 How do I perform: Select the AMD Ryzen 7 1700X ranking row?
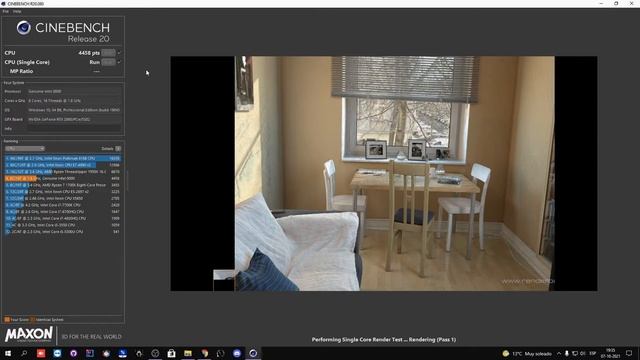(62, 185)
